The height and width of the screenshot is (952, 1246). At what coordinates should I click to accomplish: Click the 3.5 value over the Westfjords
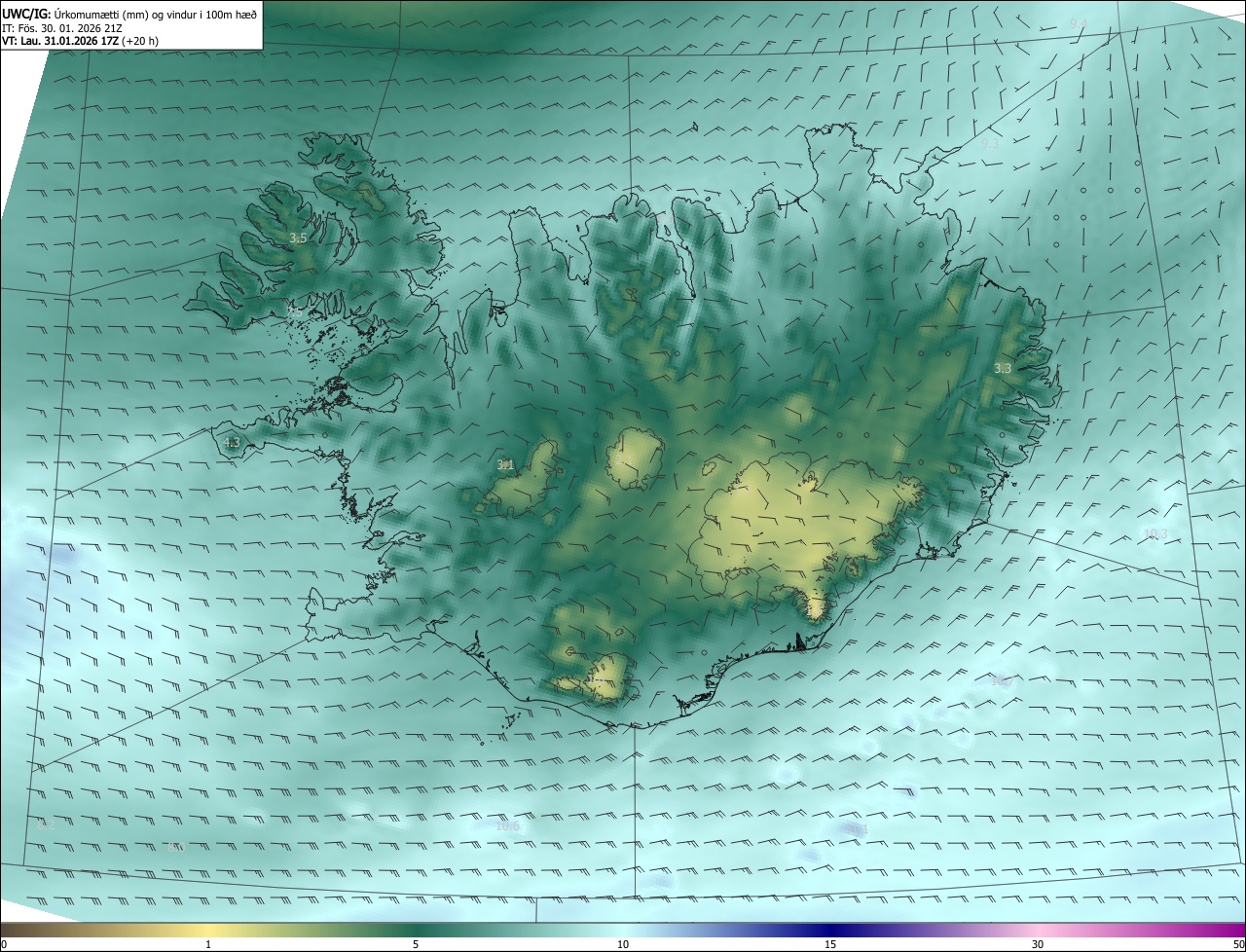click(x=298, y=238)
